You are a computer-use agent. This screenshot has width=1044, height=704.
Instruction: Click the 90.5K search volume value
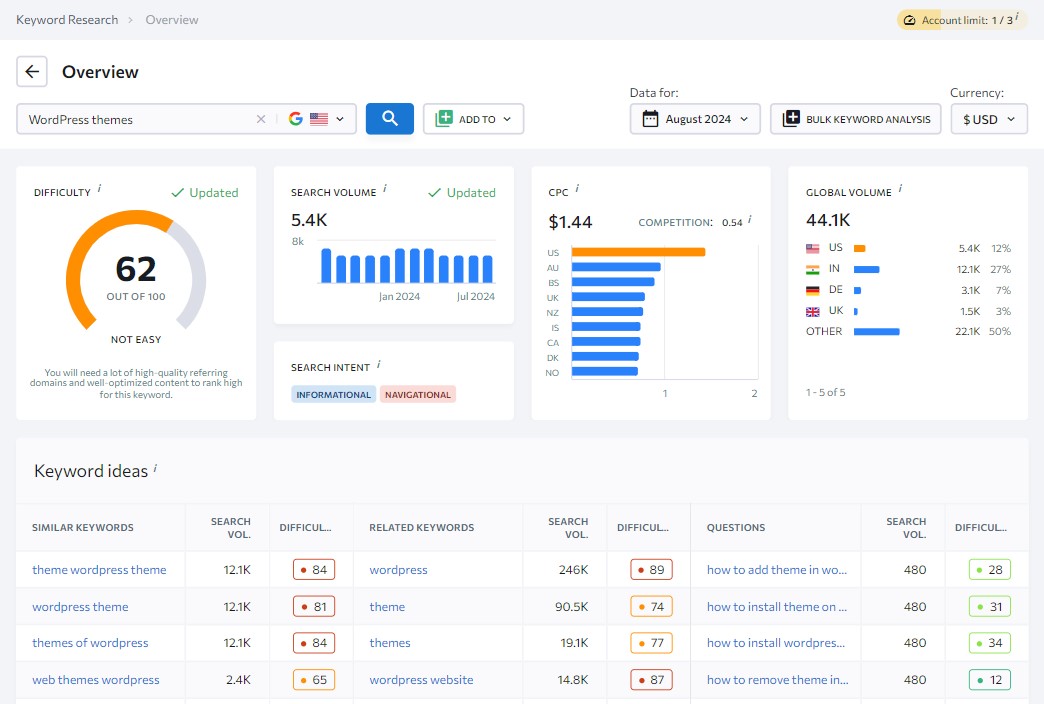(571, 607)
